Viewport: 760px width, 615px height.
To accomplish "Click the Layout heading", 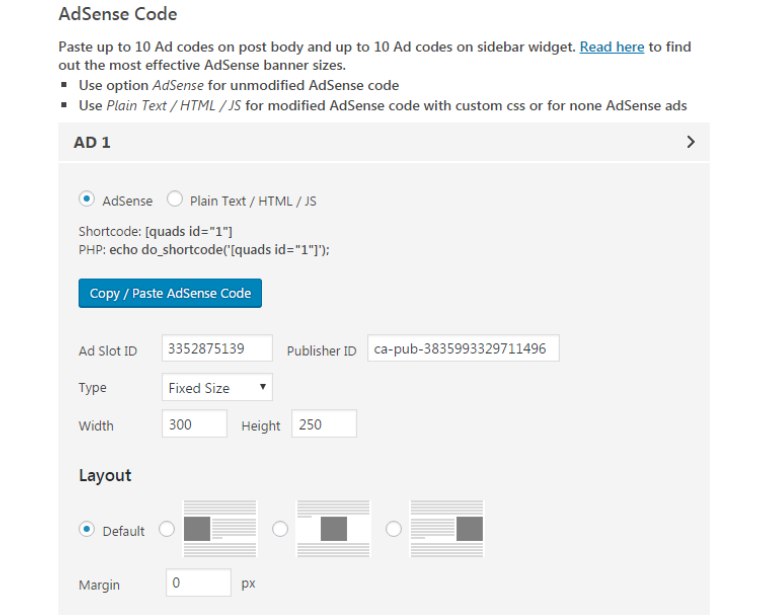I will pos(105,476).
